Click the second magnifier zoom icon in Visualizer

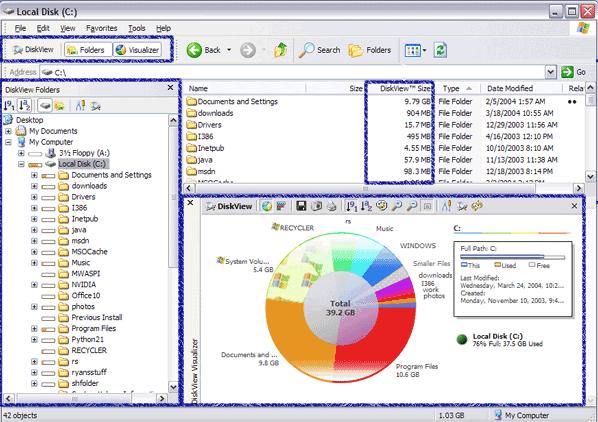click(412, 206)
